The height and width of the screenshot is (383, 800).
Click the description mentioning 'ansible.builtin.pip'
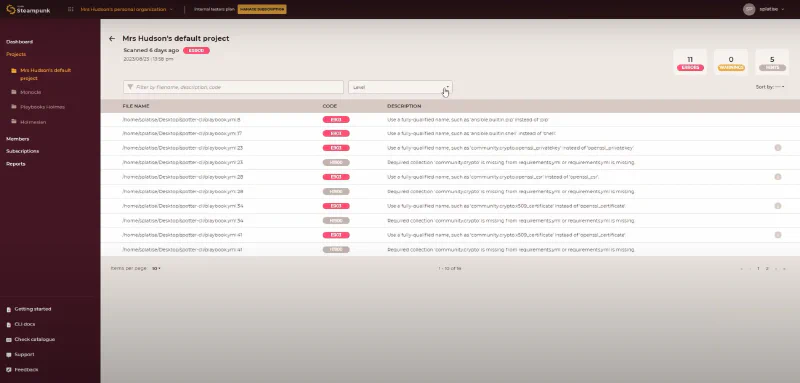[x=468, y=119]
